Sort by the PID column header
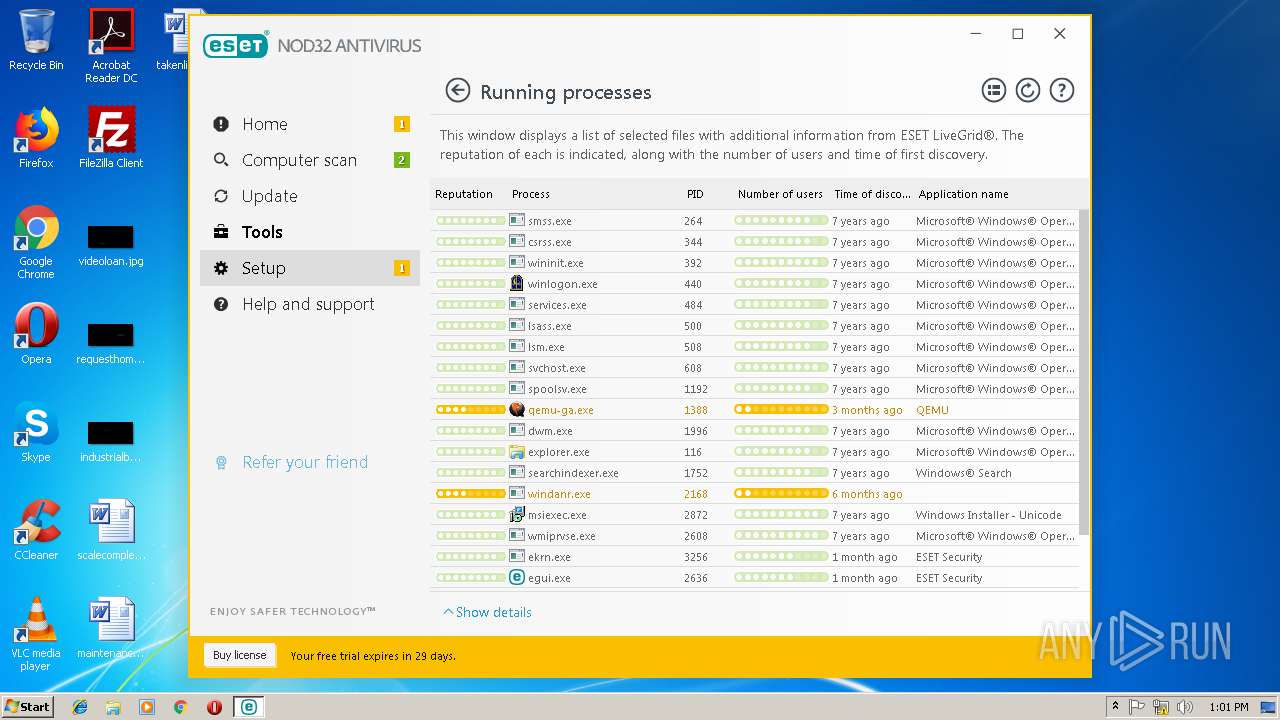The height and width of the screenshot is (720, 1280). [x=695, y=194]
